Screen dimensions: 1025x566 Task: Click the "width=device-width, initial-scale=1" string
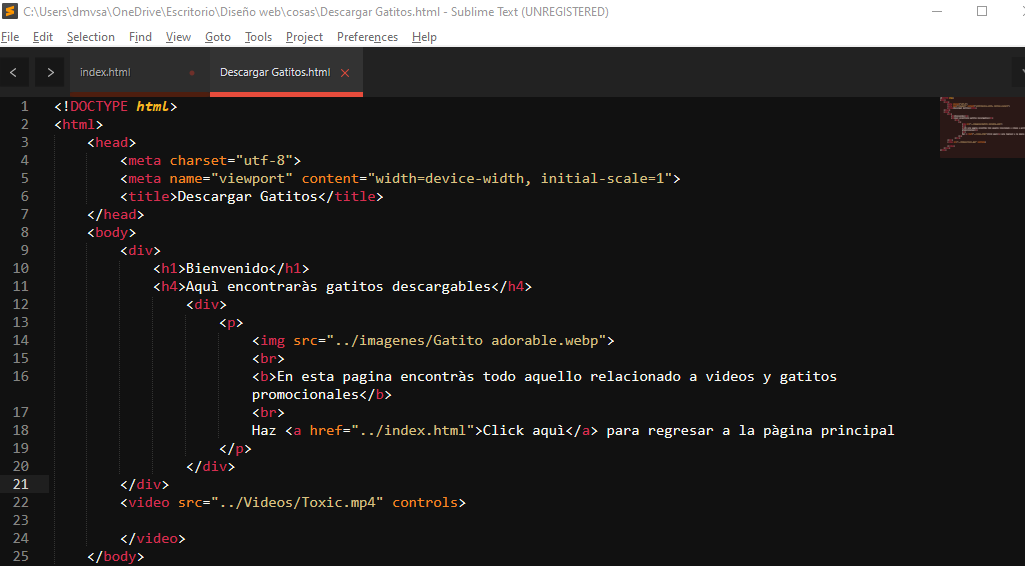pyautogui.click(x=520, y=178)
